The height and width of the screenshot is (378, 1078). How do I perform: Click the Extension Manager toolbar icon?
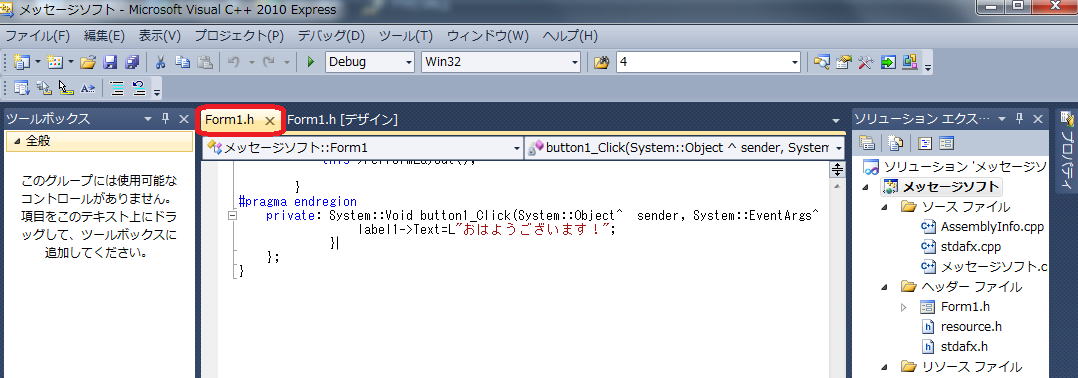tap(910, 63)
